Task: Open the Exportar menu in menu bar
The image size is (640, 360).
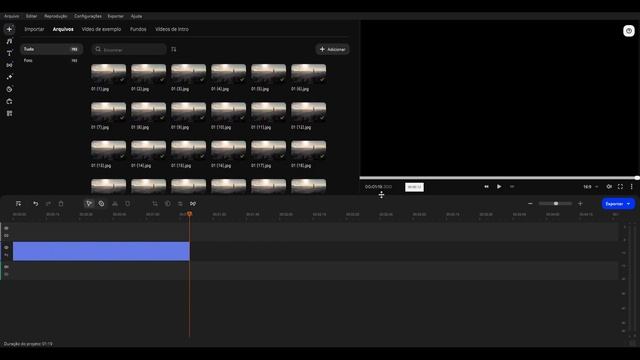Action: (x=116, y=16)
